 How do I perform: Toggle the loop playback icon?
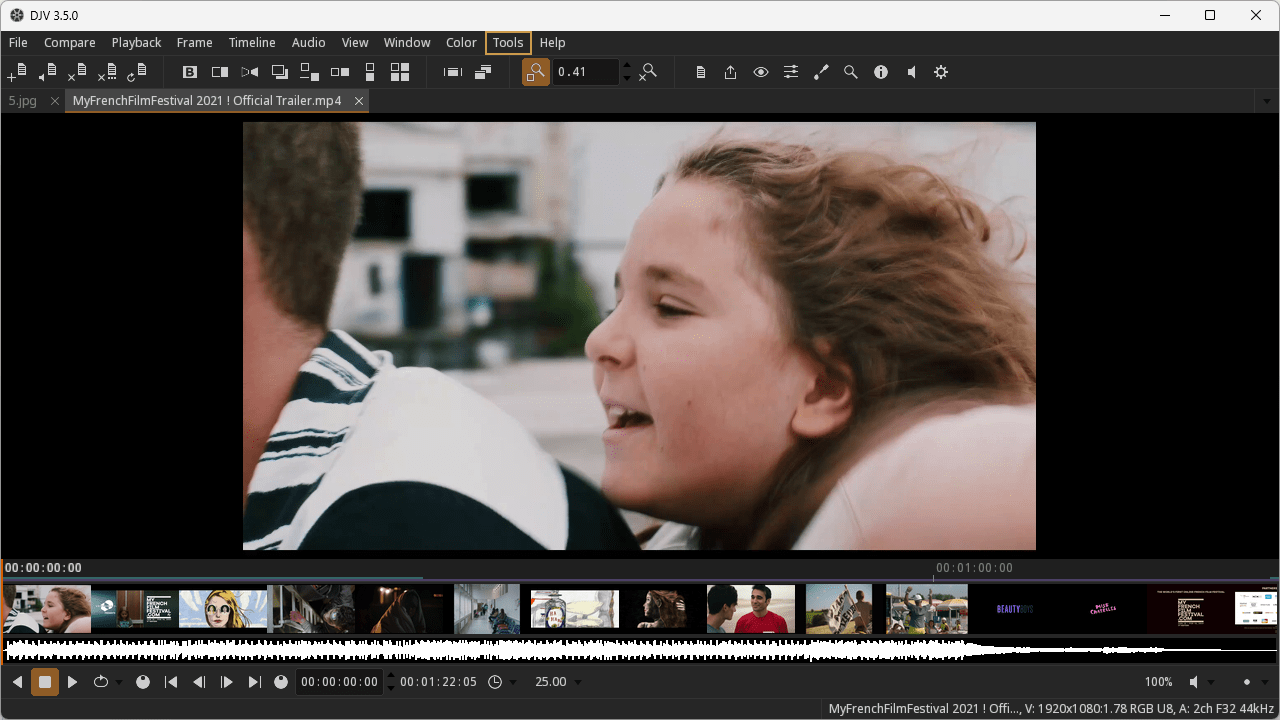(x=100, y=682)
